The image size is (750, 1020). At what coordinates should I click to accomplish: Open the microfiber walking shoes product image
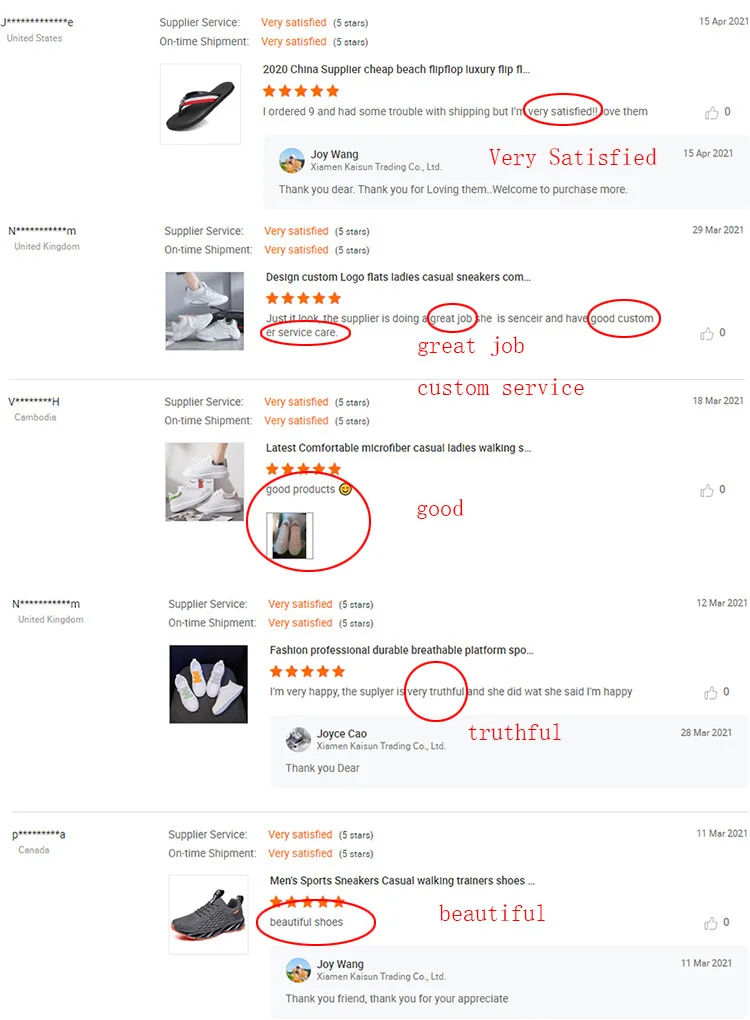204,482
